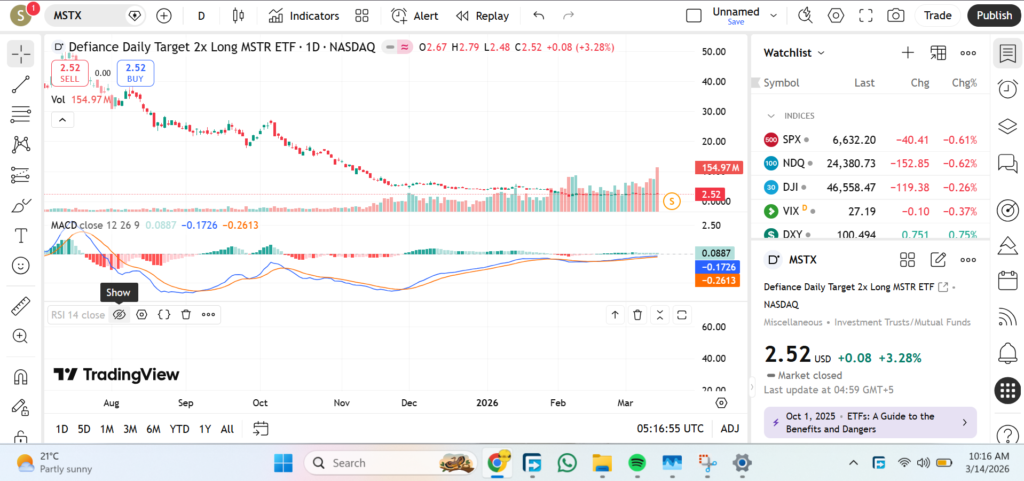Screen dimensions: 1024x481
Task: Open the candlestick chart type icon
Action: pyautogui.click(x=237, y=16)
